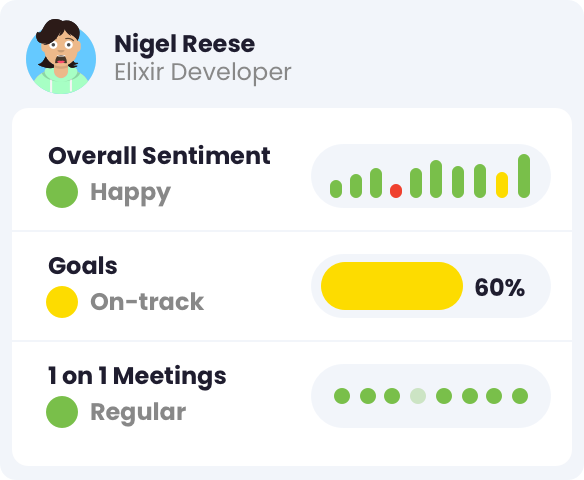Click the first short green sentiment bar
This screenshot has width=584, height=480.
click(336, 189)
